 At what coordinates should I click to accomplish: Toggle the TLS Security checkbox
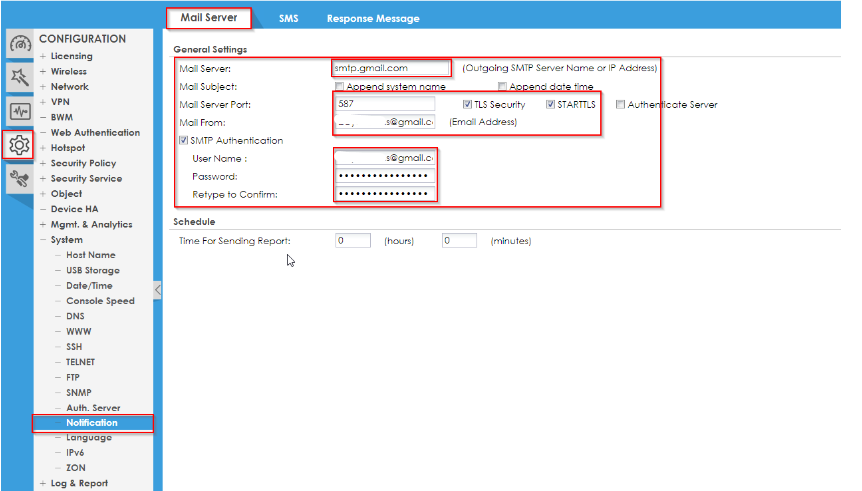pos(467,104)
